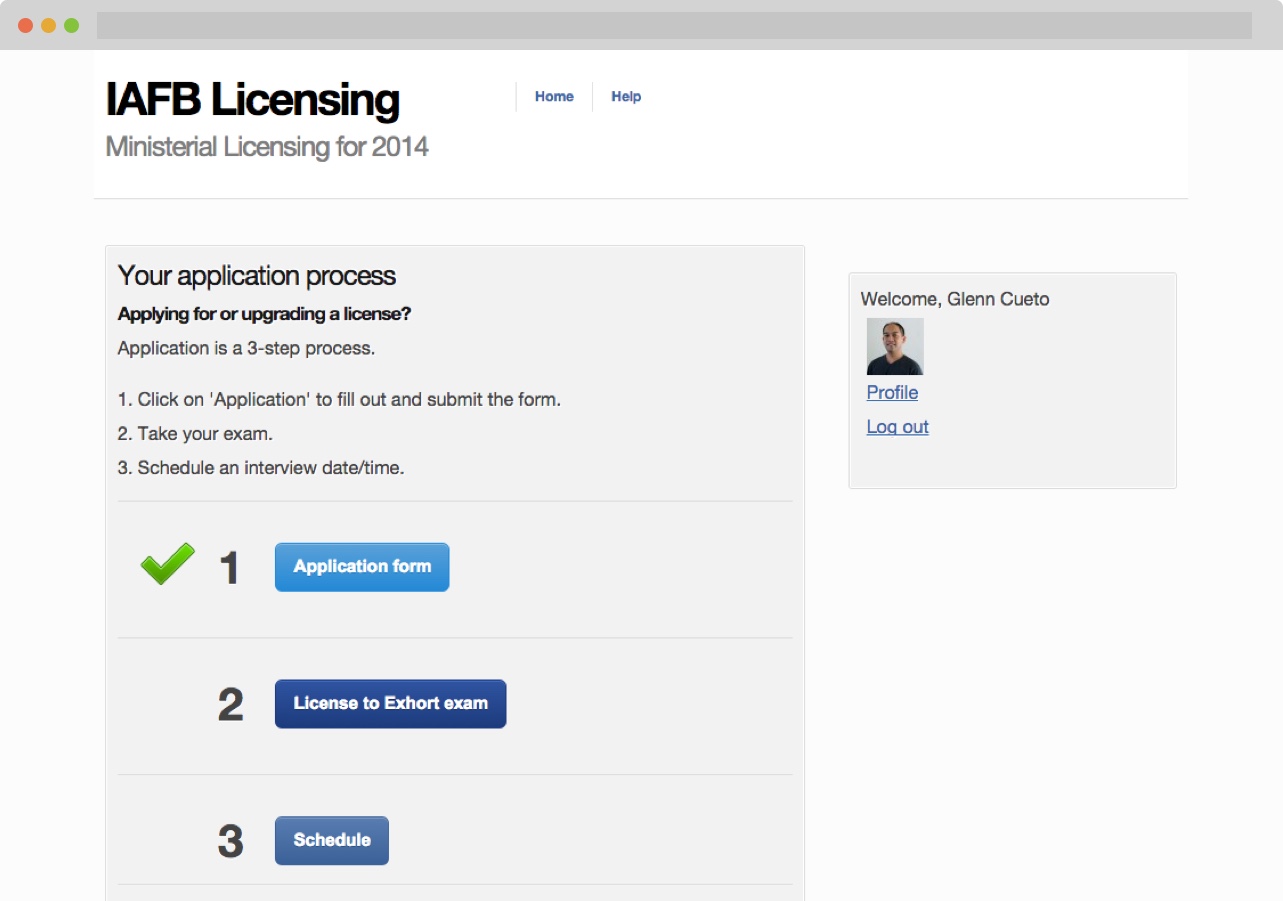This screenshot has width=1283, height=901.
Task: Click the 'Ministerial Licensing for 2014' subtitle
Action: (x=267, y=147)
